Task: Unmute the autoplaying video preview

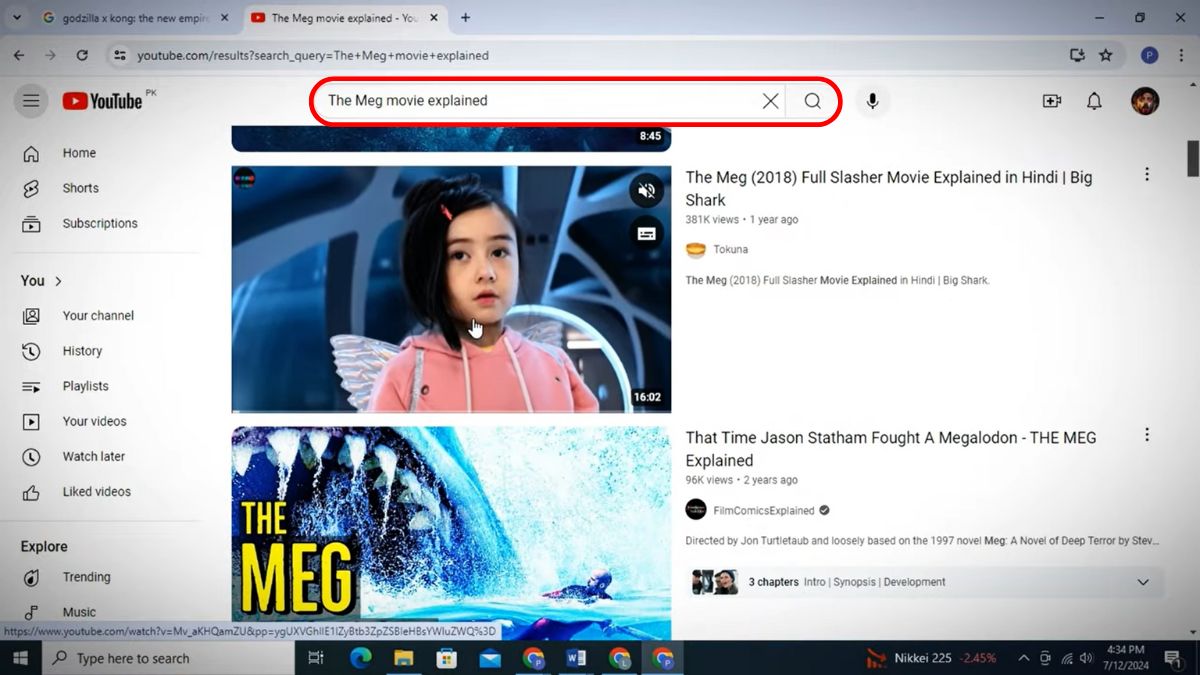Action: (647, 190)
